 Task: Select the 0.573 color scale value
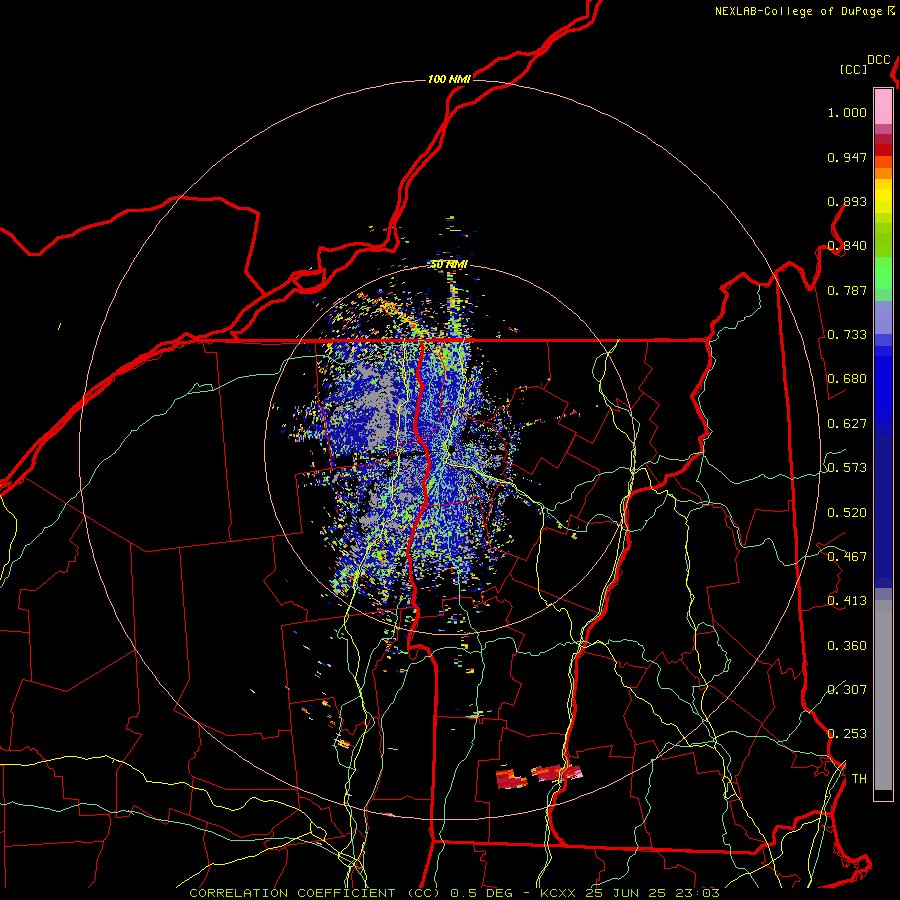pos(847,468)
